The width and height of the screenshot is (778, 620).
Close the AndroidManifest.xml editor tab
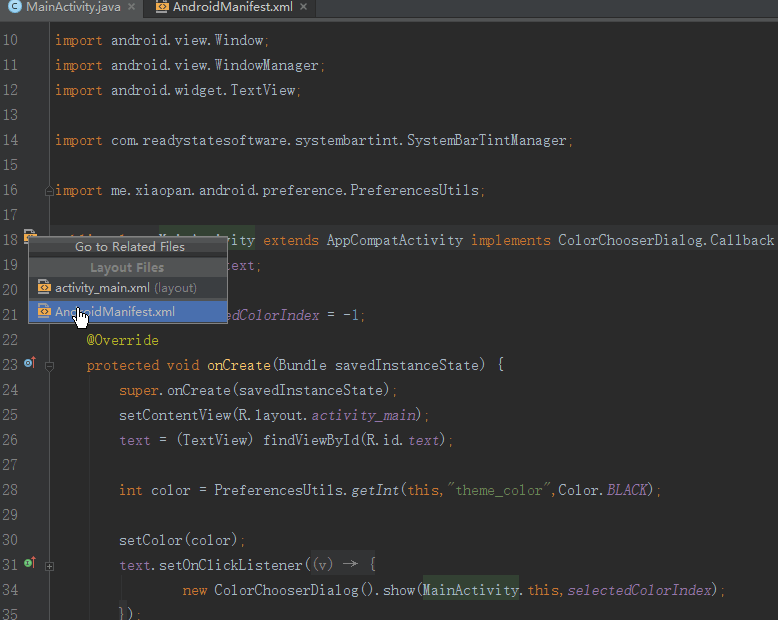[x=304, y=7]
